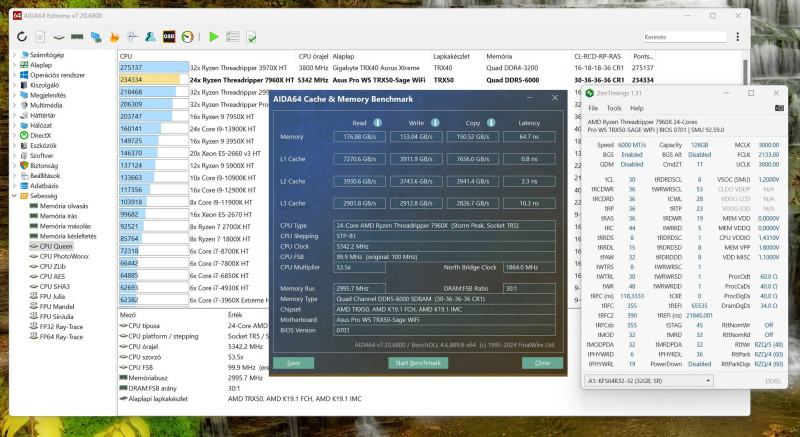Open the SensorPanel gauge icon

pyautogui.click(x=187, y=37)
